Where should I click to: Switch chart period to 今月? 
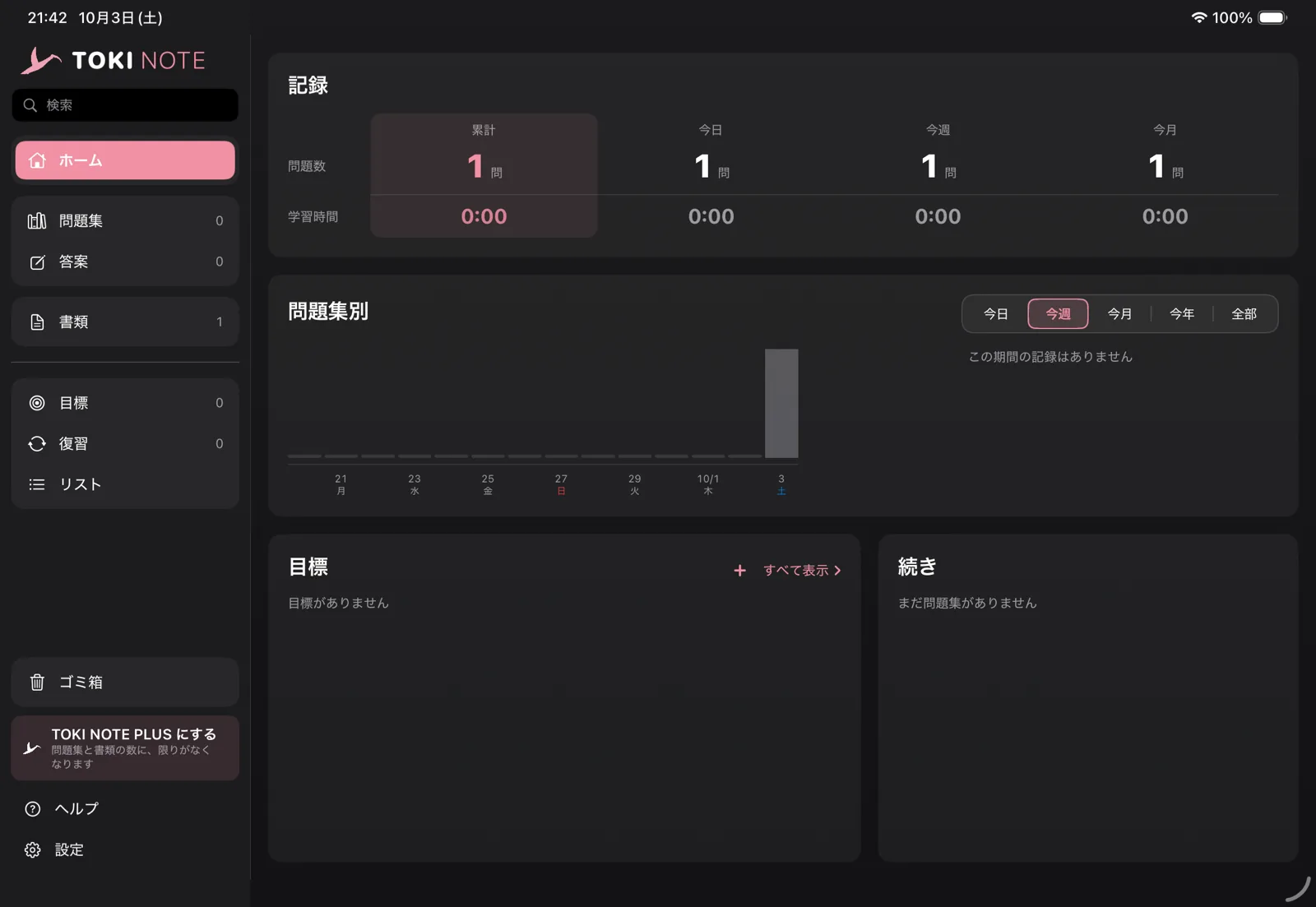click(x=1119, y=313)
